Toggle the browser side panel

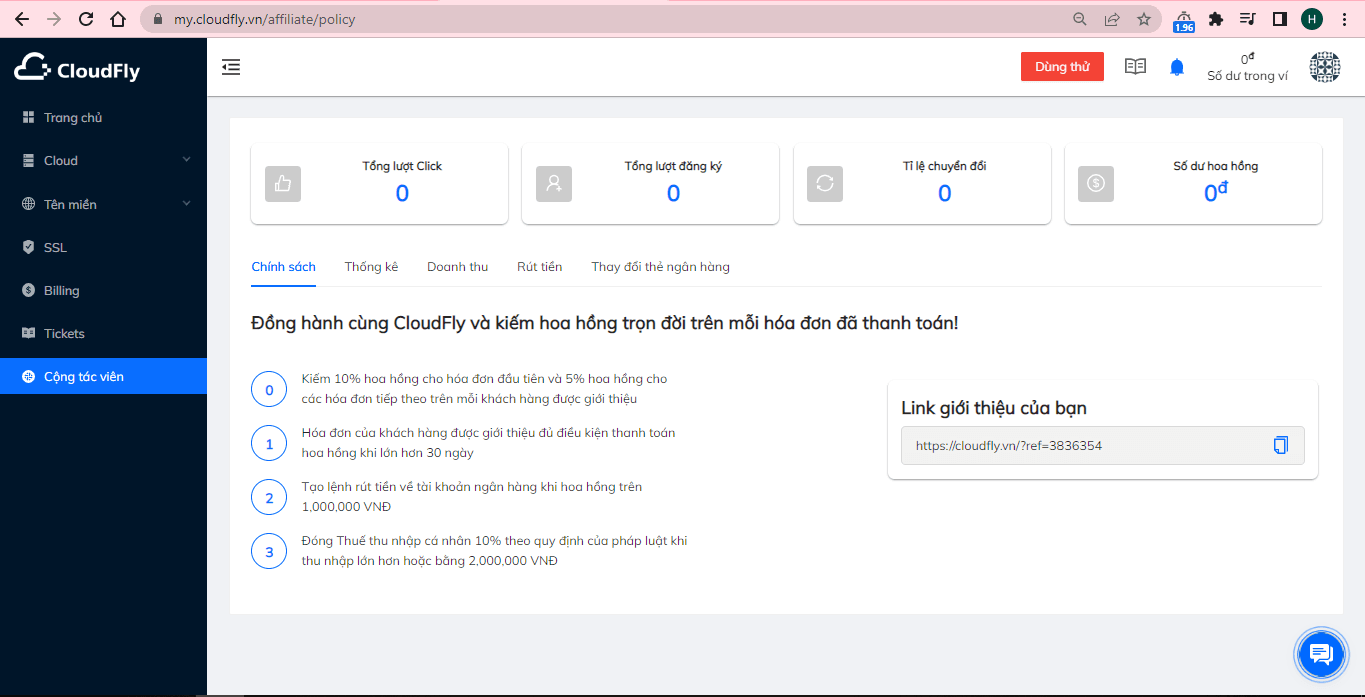tap(1279, 19)
